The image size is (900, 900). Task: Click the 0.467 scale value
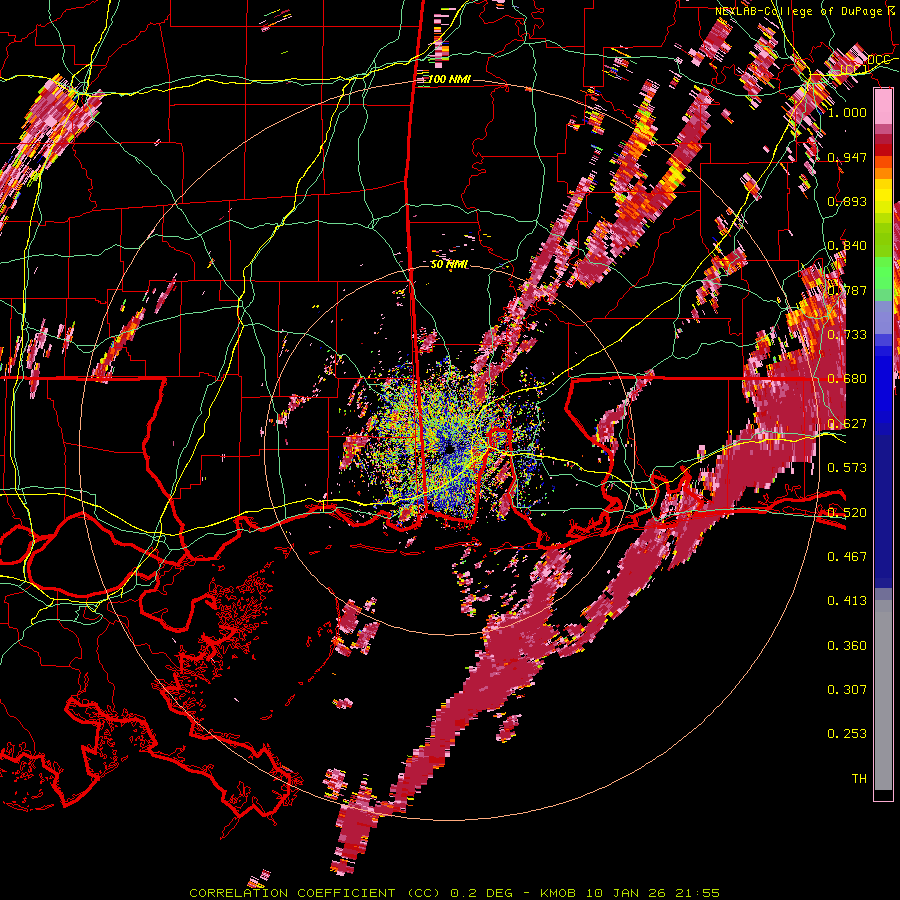click(x=847, y=557)
